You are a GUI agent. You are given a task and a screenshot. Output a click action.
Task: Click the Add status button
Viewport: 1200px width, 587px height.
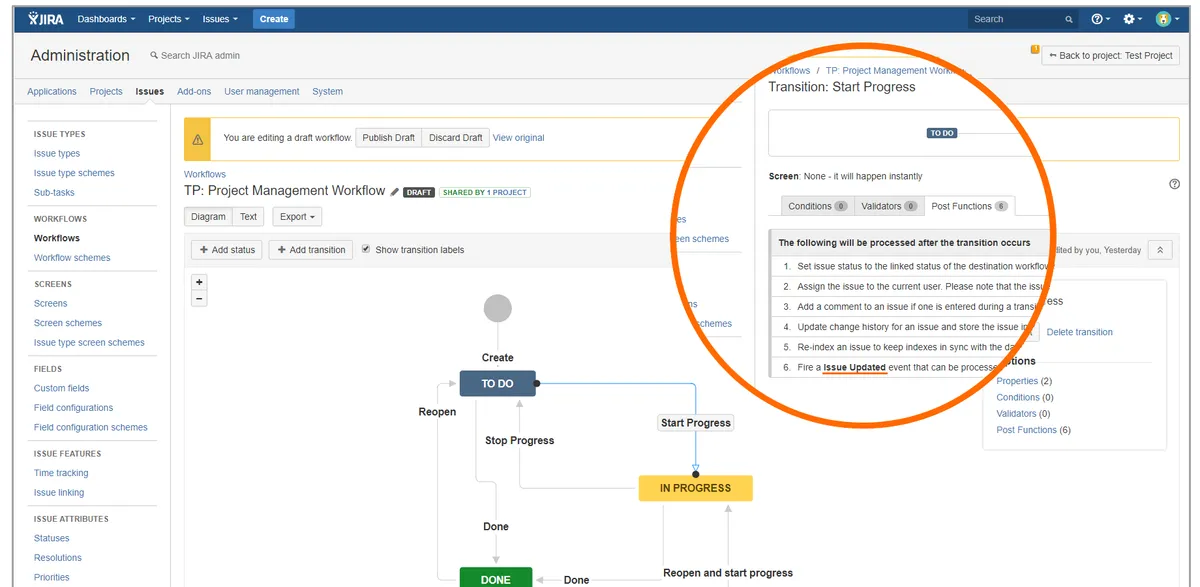click(227, 250)
